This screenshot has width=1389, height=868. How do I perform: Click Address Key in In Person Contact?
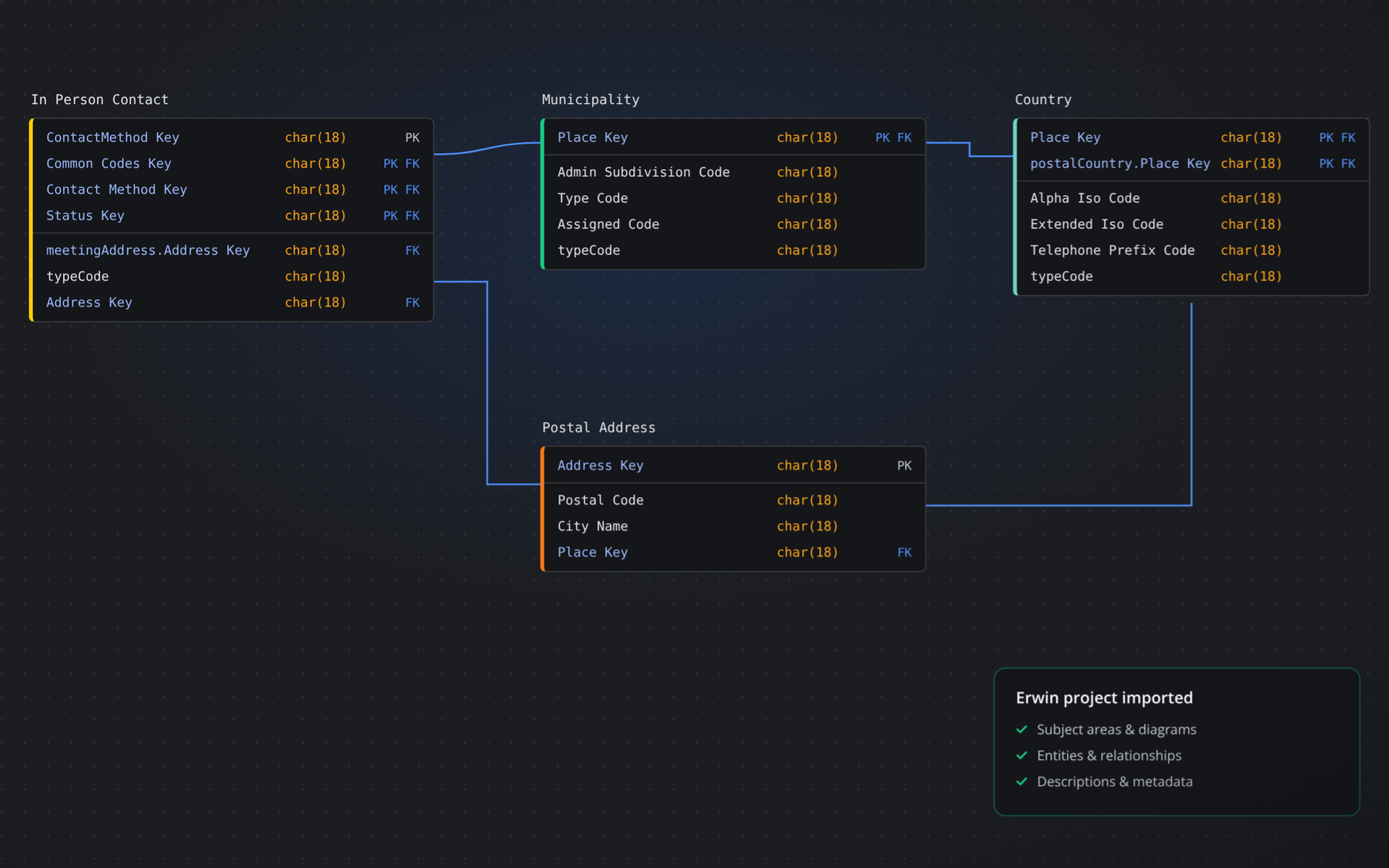click(233, 302)
